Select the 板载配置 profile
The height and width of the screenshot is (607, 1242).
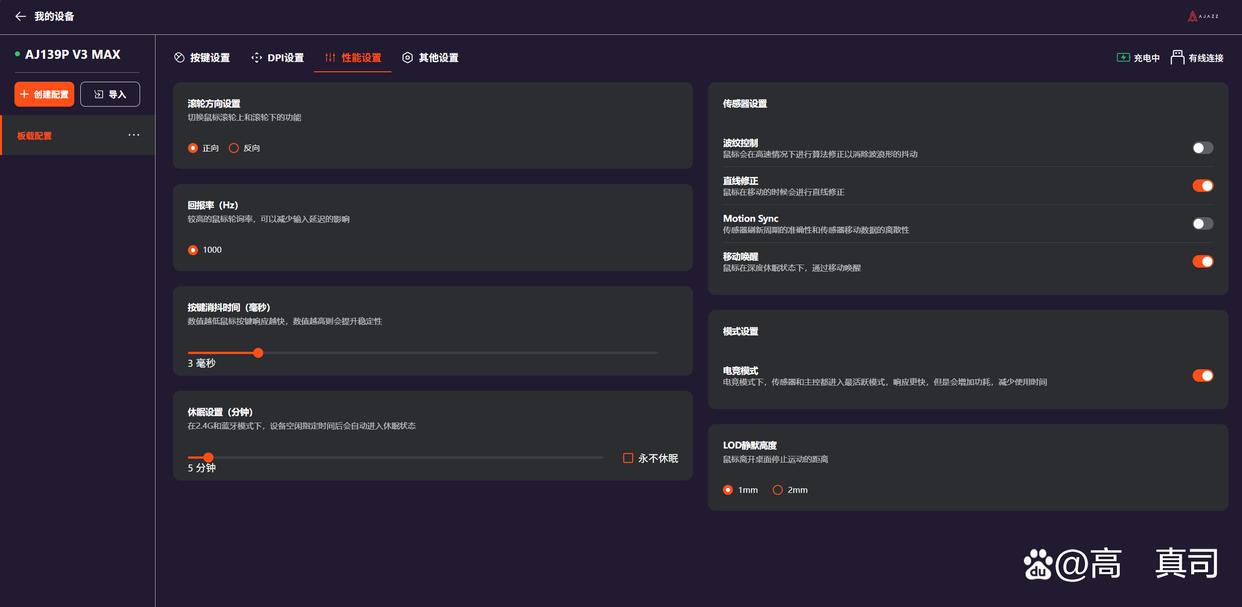(x=77, y=135)
